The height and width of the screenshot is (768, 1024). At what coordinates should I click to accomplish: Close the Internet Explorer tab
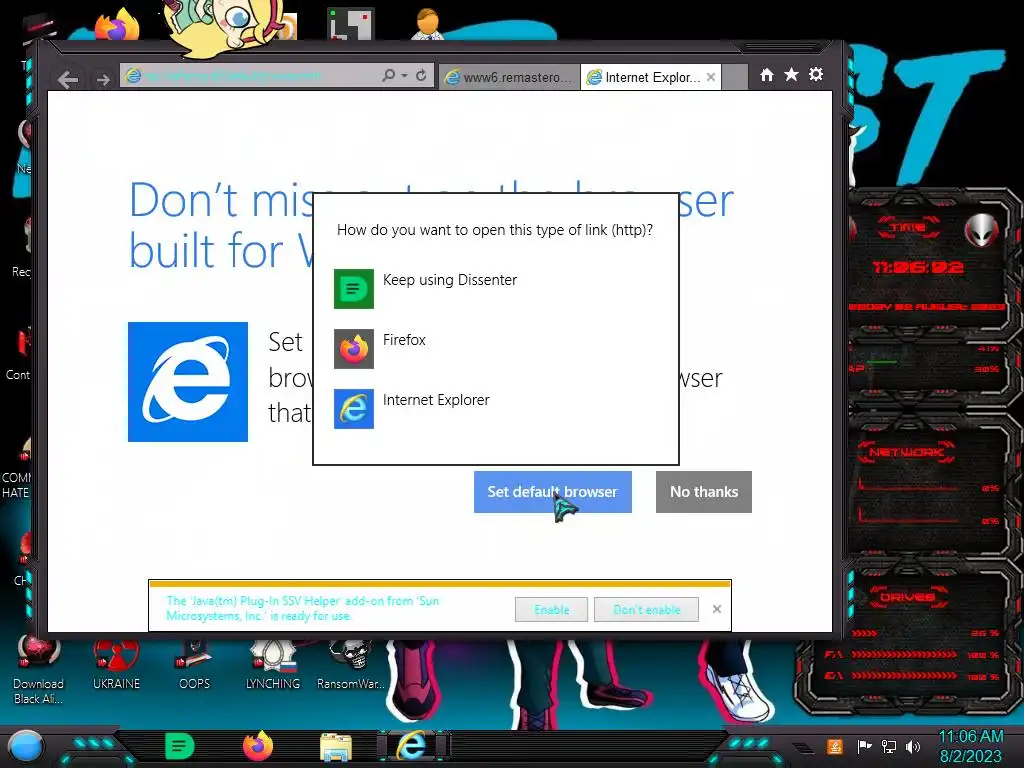[x=711, y=77]
